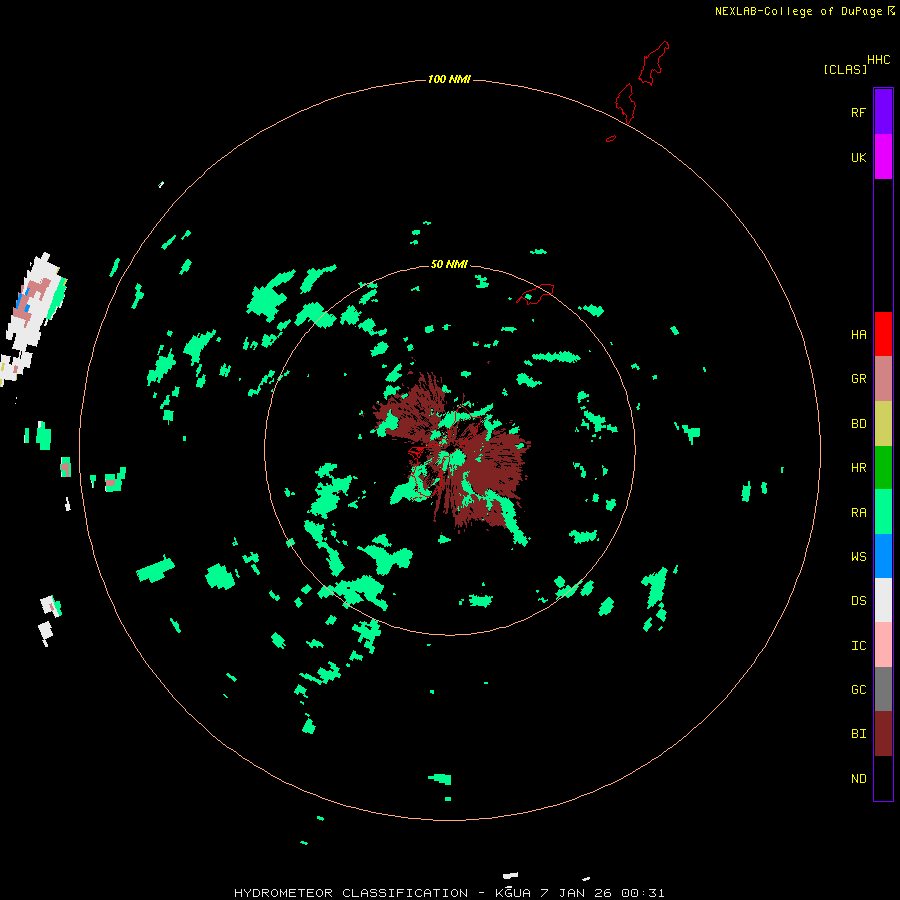This screenshot has width=900, height=900.
Task: Click the HYDROMETEOR CLASSIFICATION title text
Action: (x=351, y=893)
